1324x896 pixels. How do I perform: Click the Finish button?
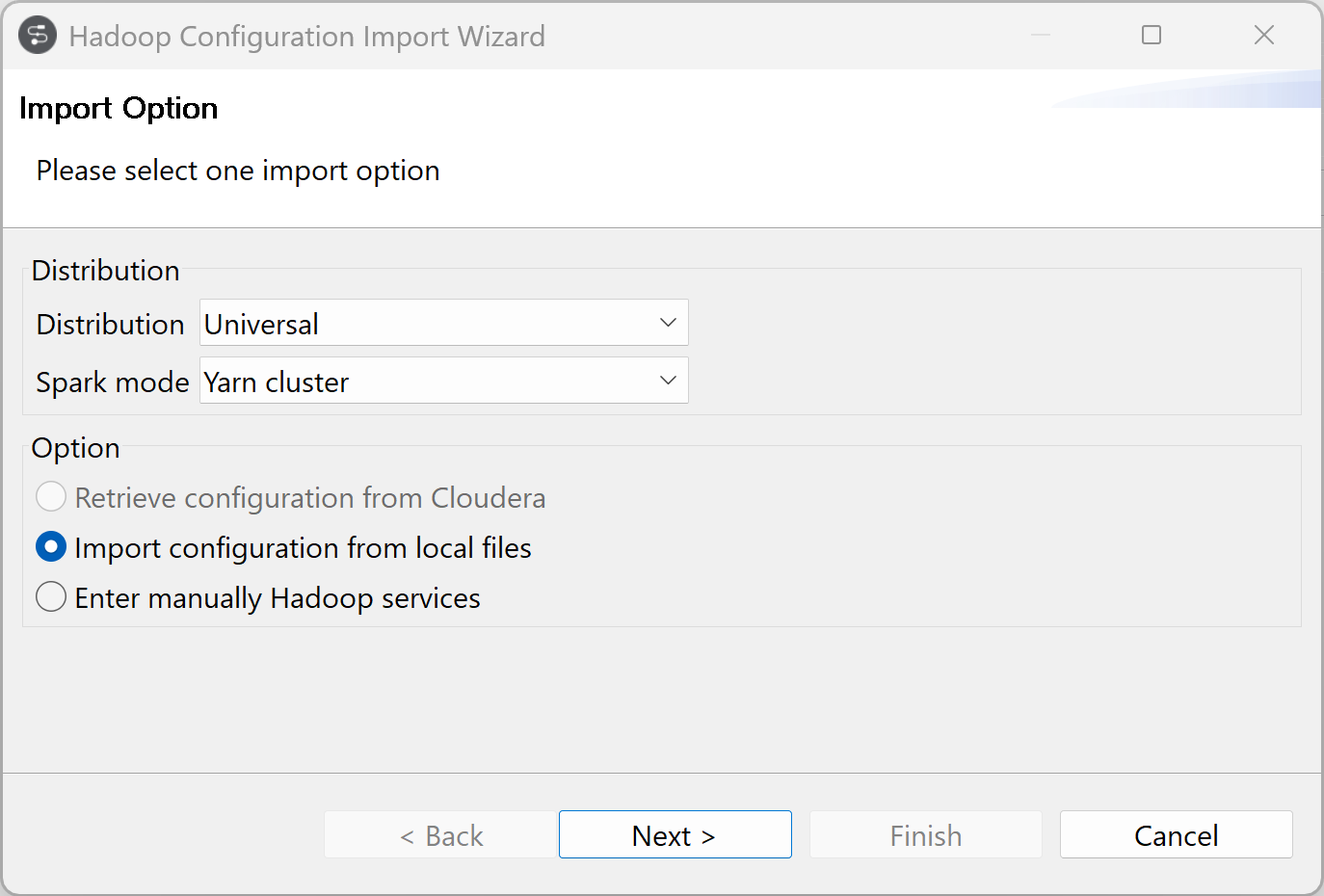pos(925,834)
